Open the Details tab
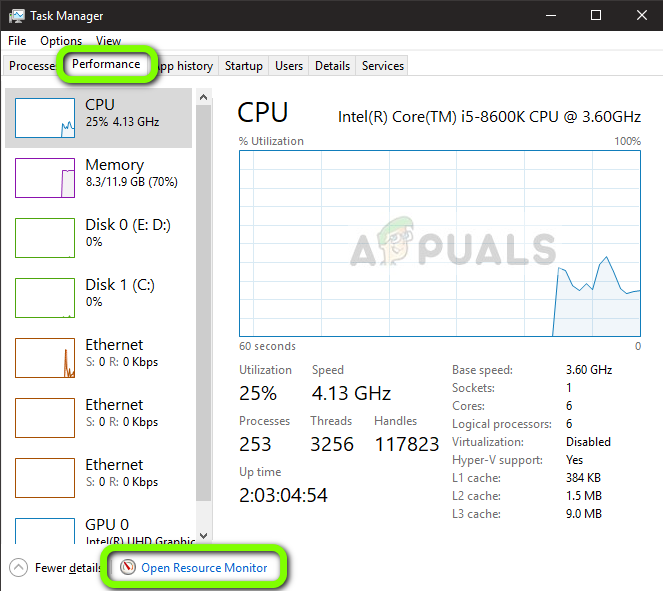 coord(332,66)
